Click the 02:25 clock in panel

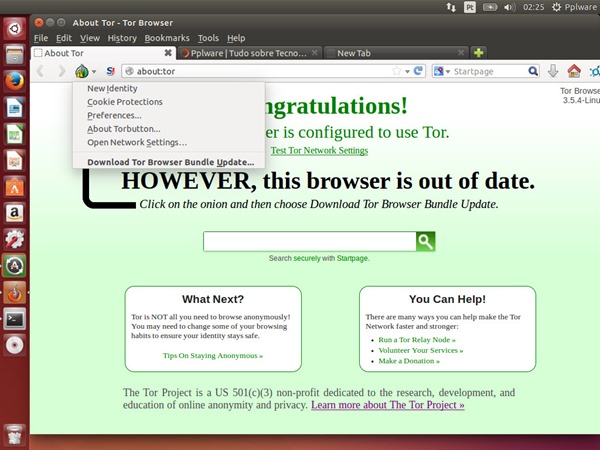tap(533, 7)
